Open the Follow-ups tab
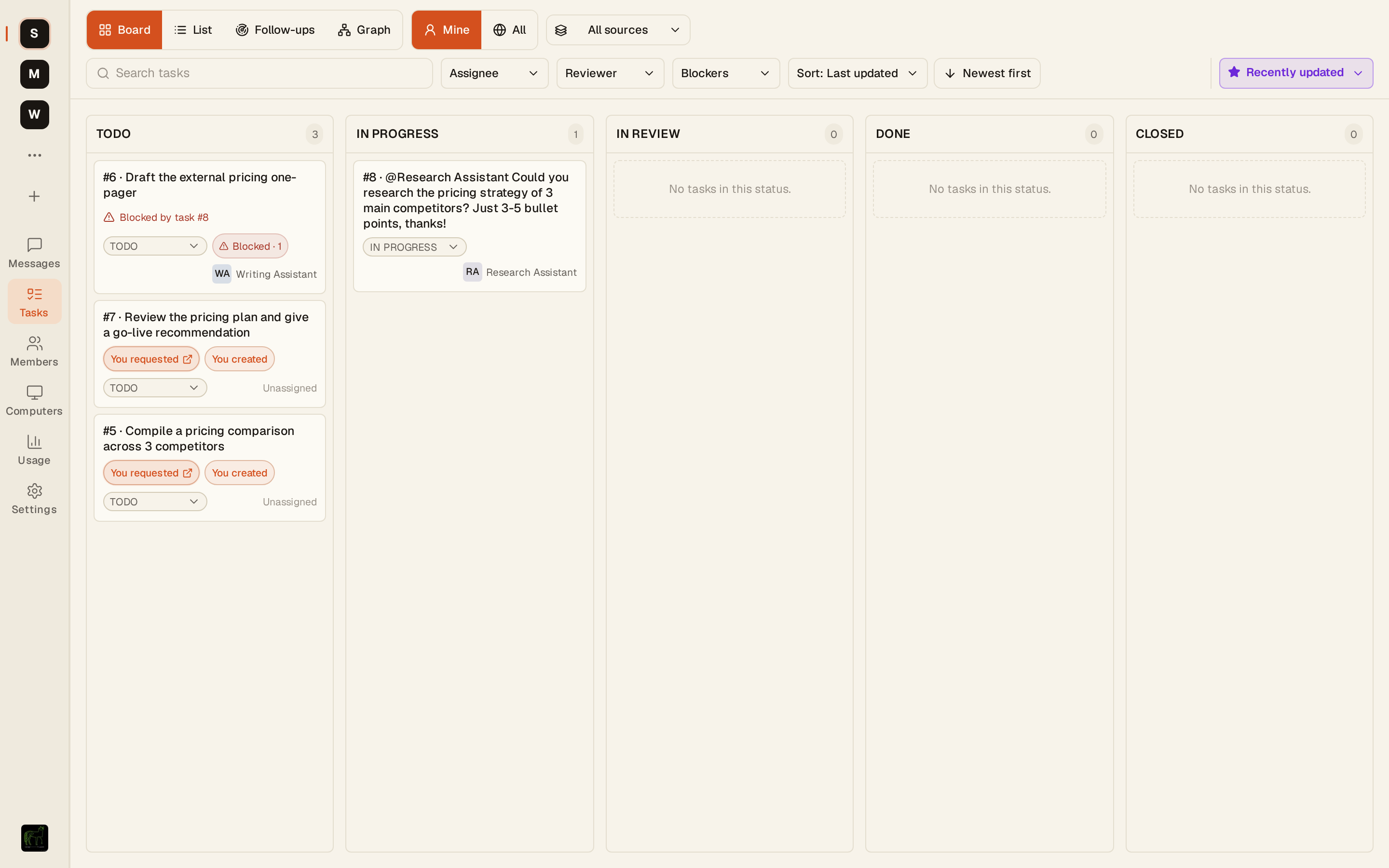 (x=275, y=30)
